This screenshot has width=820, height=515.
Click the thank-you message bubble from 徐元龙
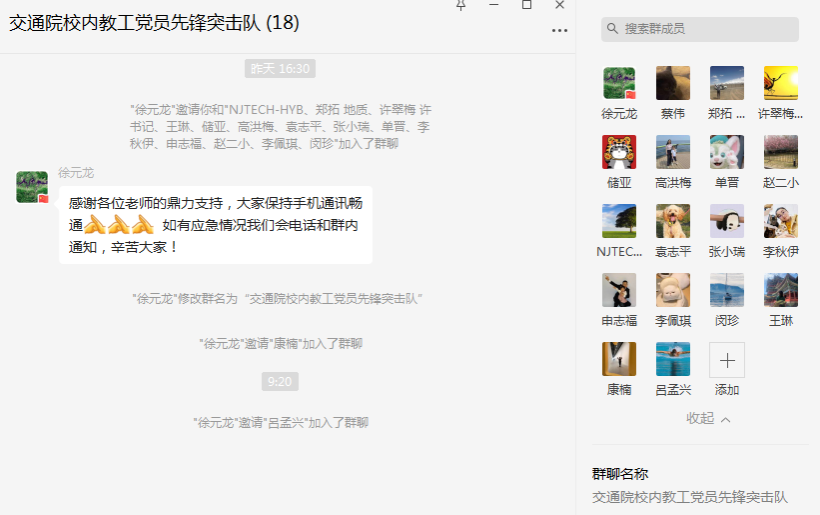click(x=215, y=225)
